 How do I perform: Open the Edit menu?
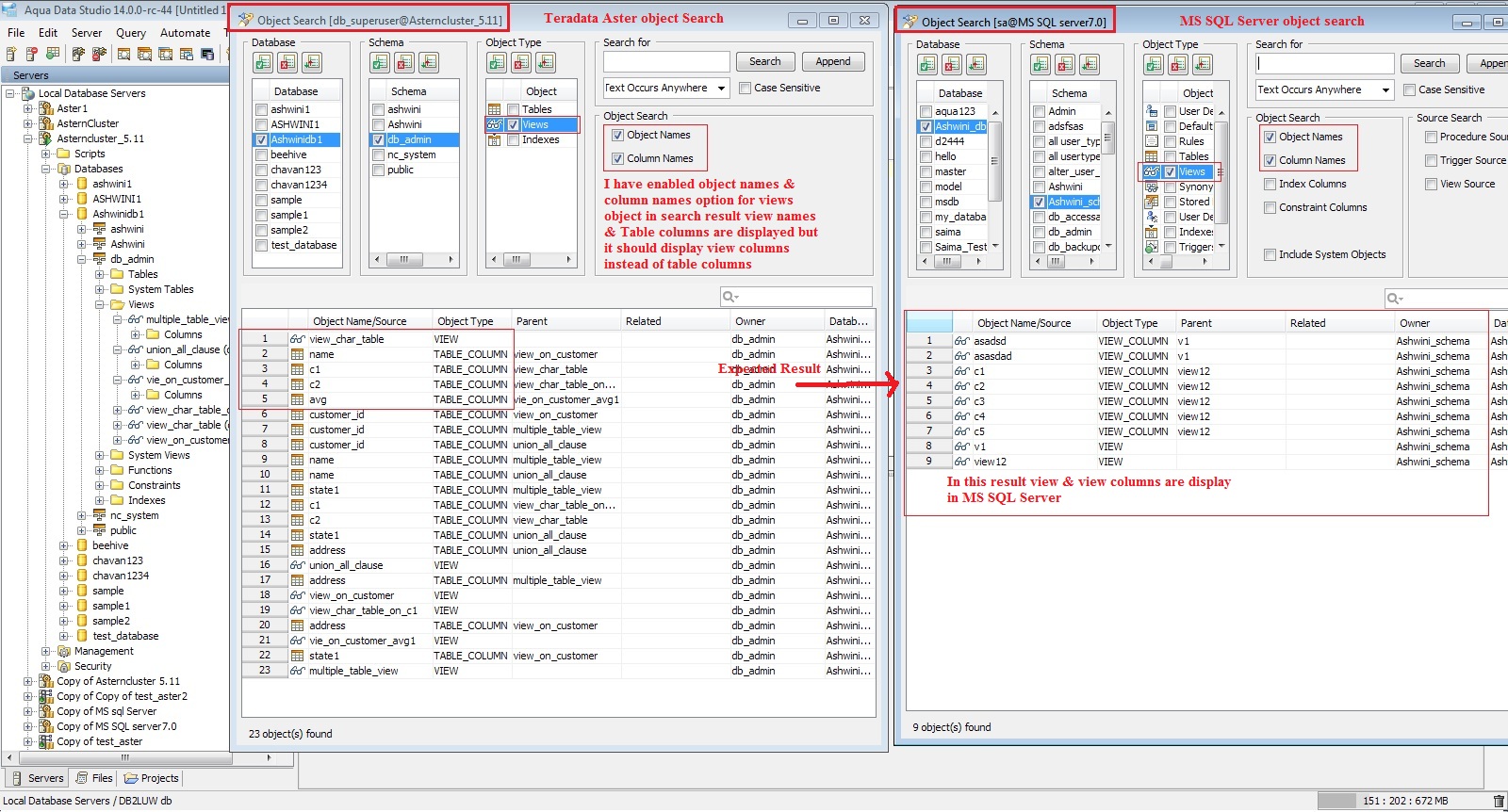point(48,32)
